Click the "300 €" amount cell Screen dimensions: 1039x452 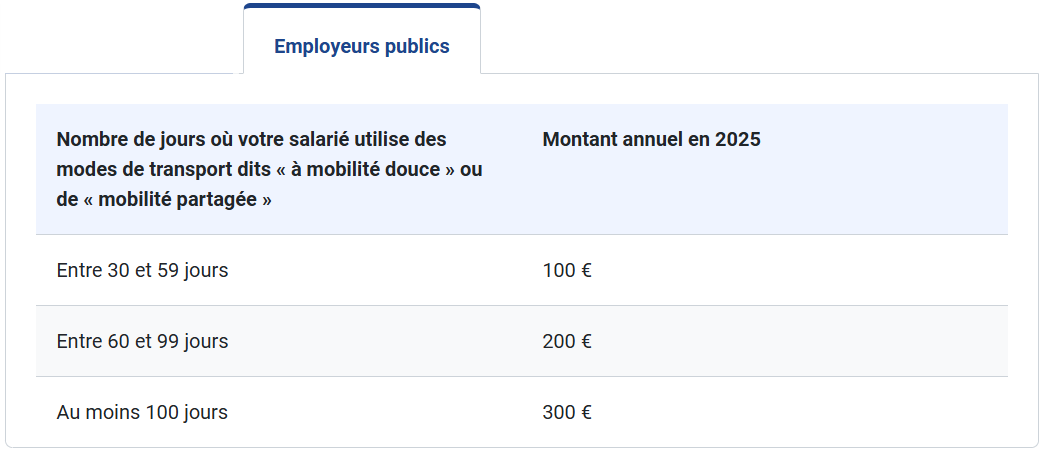click(567, 412)
